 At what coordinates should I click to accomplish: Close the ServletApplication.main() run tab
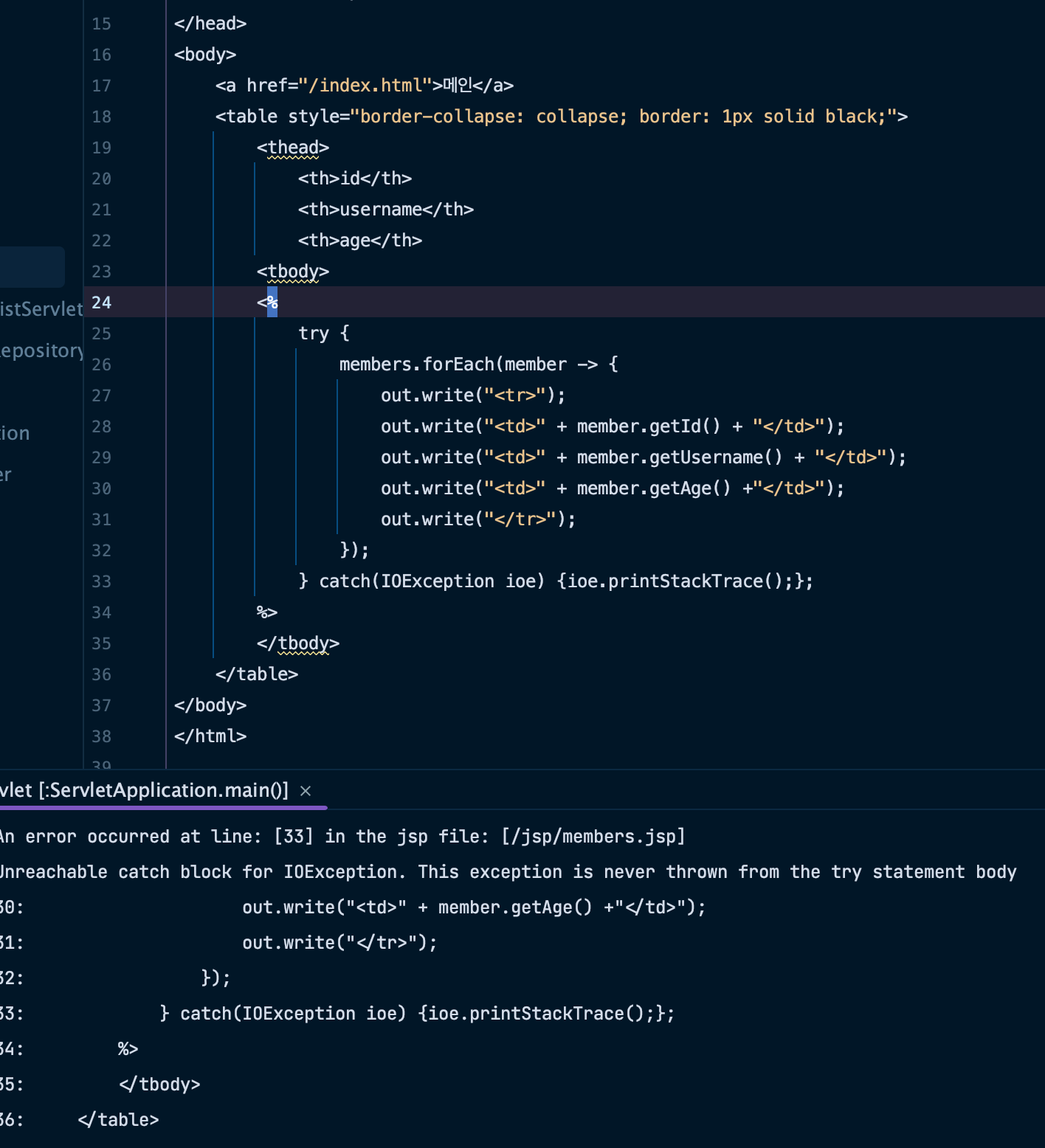tap(306, 791)
